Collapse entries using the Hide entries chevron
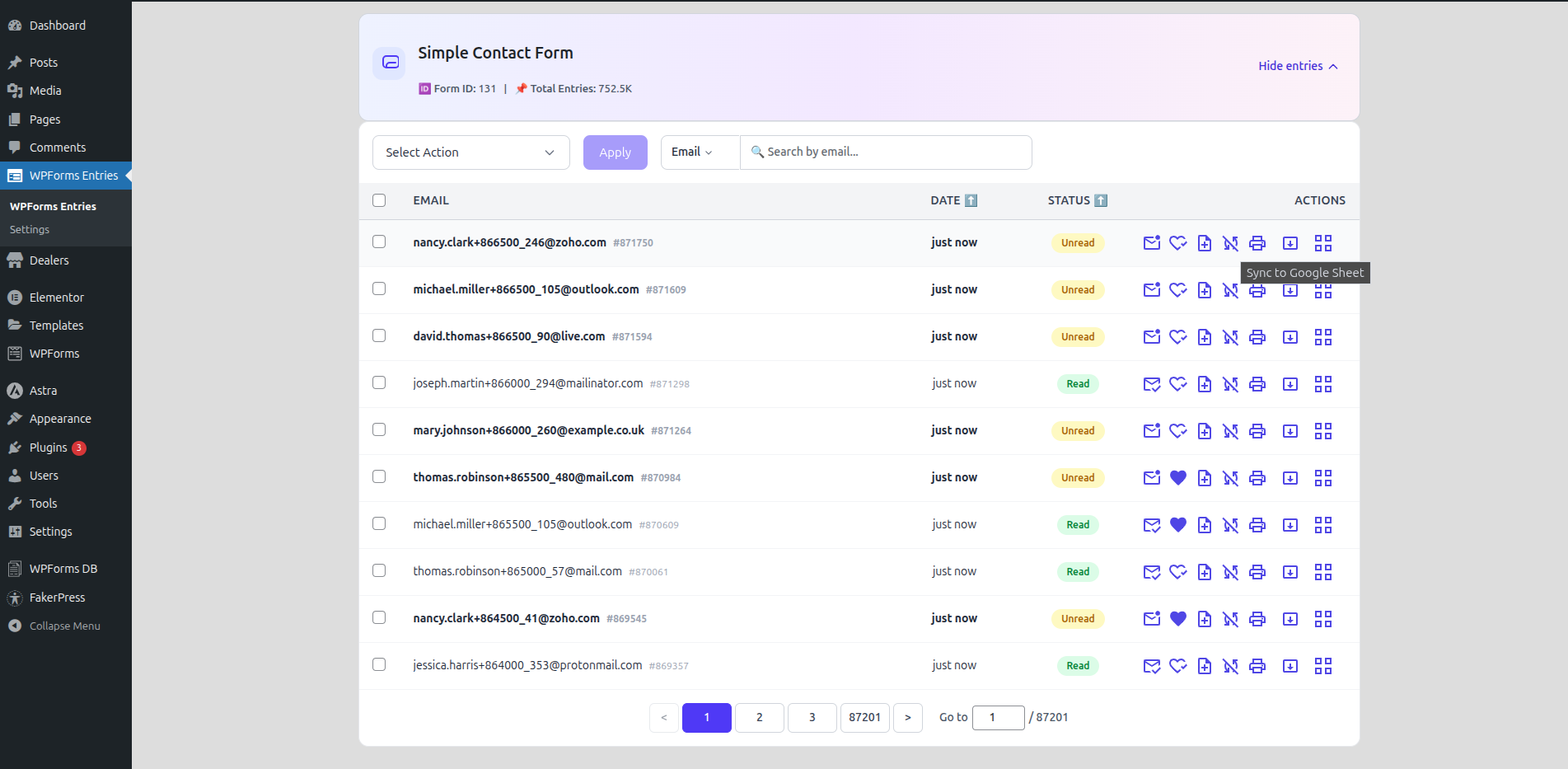Screen dimensions: 1568x769 tap(1334, 65)
